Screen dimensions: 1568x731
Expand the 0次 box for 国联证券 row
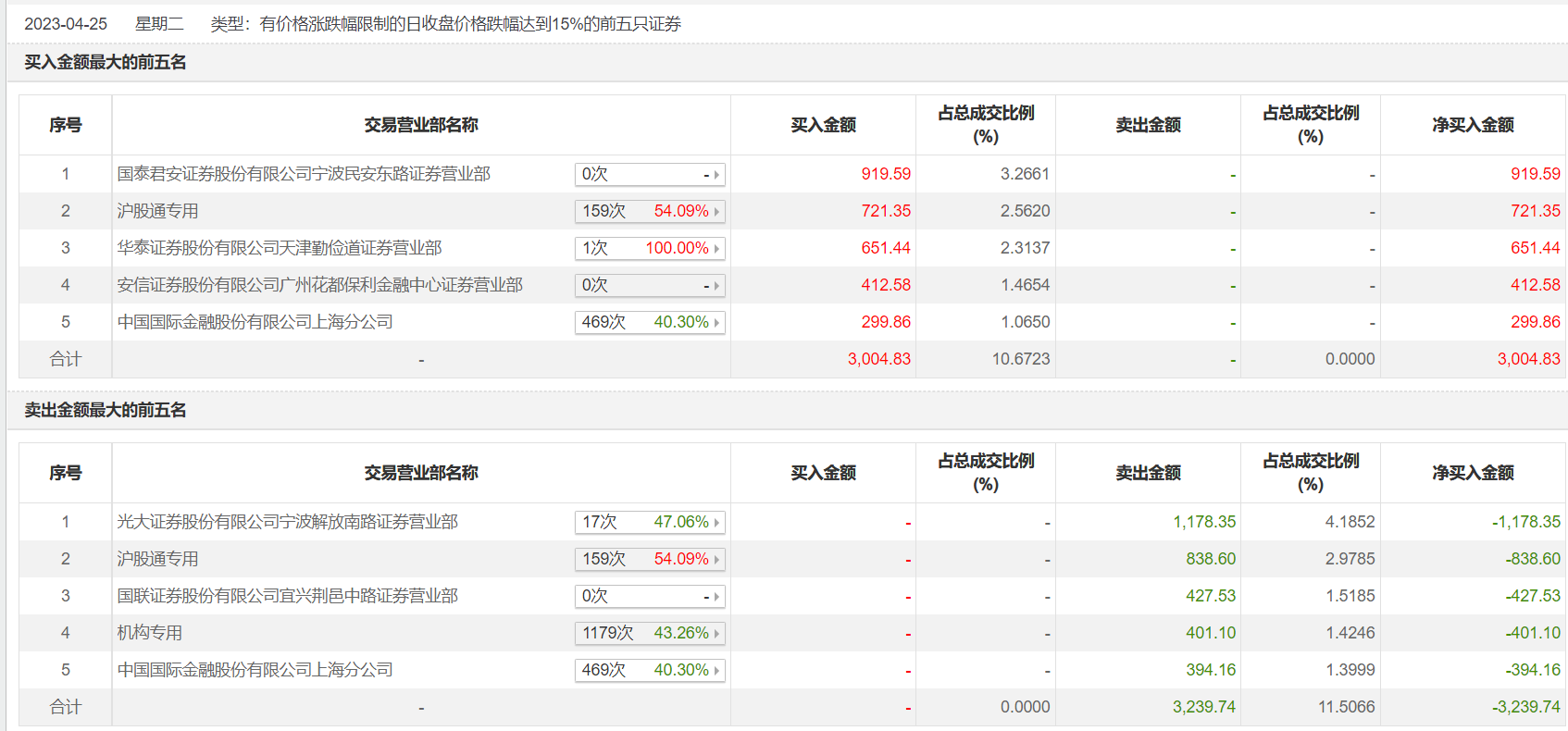[x=650, y=596]
